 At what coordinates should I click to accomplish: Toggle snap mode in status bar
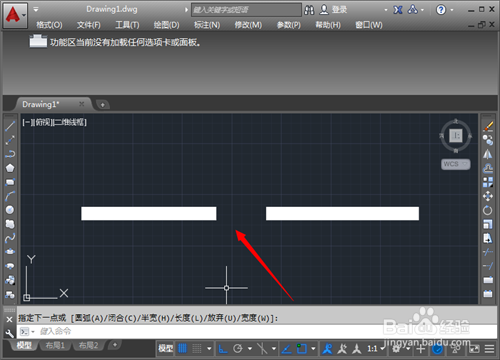197,349
